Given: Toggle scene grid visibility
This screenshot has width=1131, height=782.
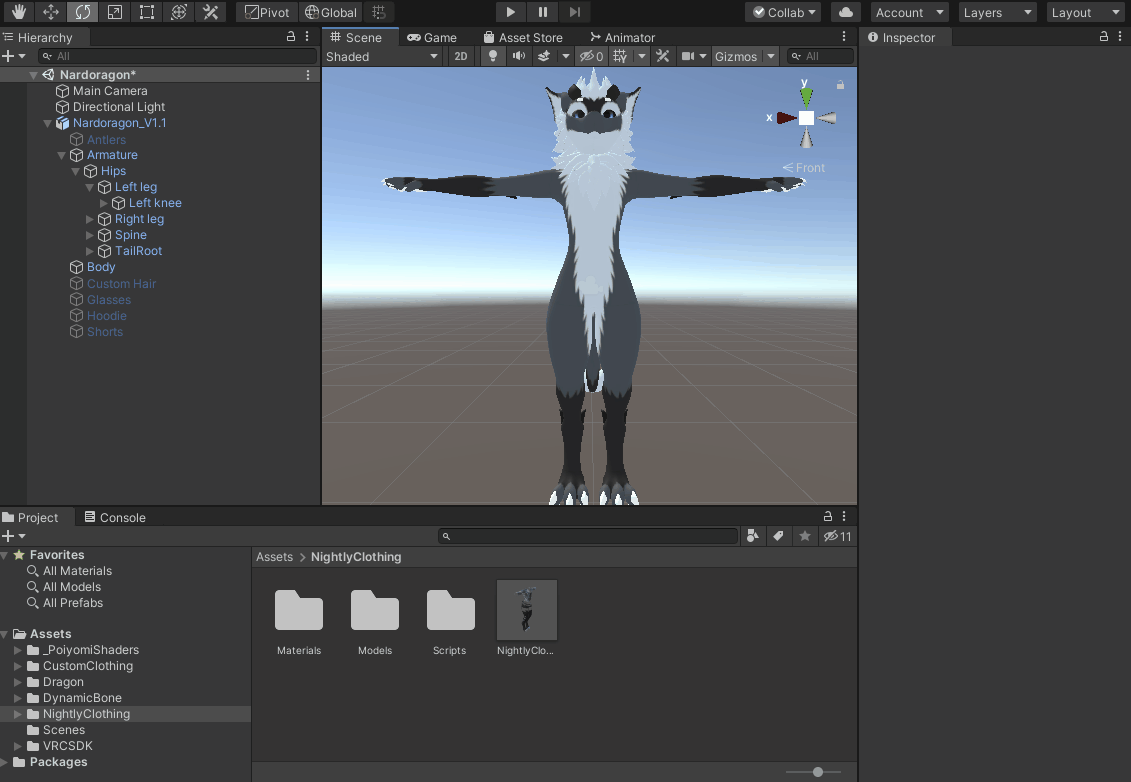Looking at the screenshot, I should [620, 56].
